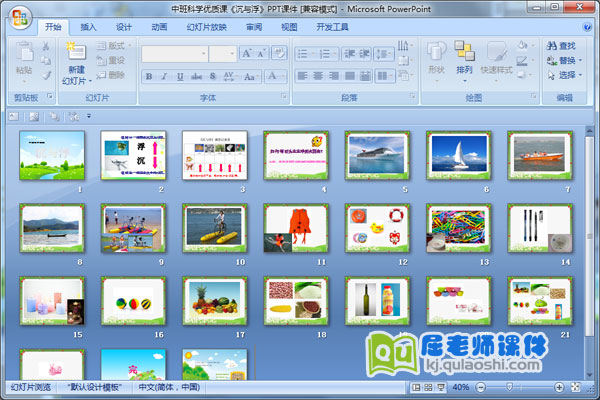Open the 审阅 tab
Screen dimensions: 600x400
click(254, 27)
